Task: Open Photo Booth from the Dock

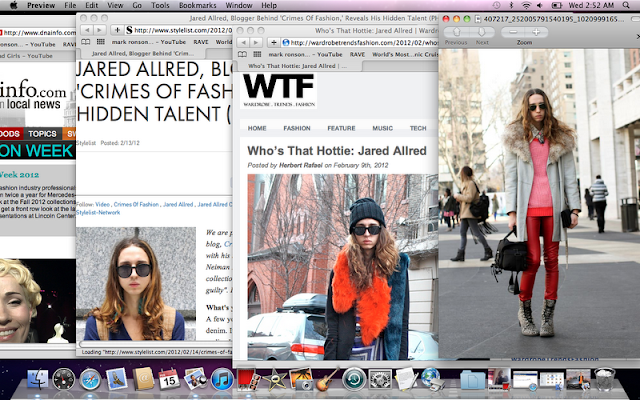Action: [x=249, y=379]
